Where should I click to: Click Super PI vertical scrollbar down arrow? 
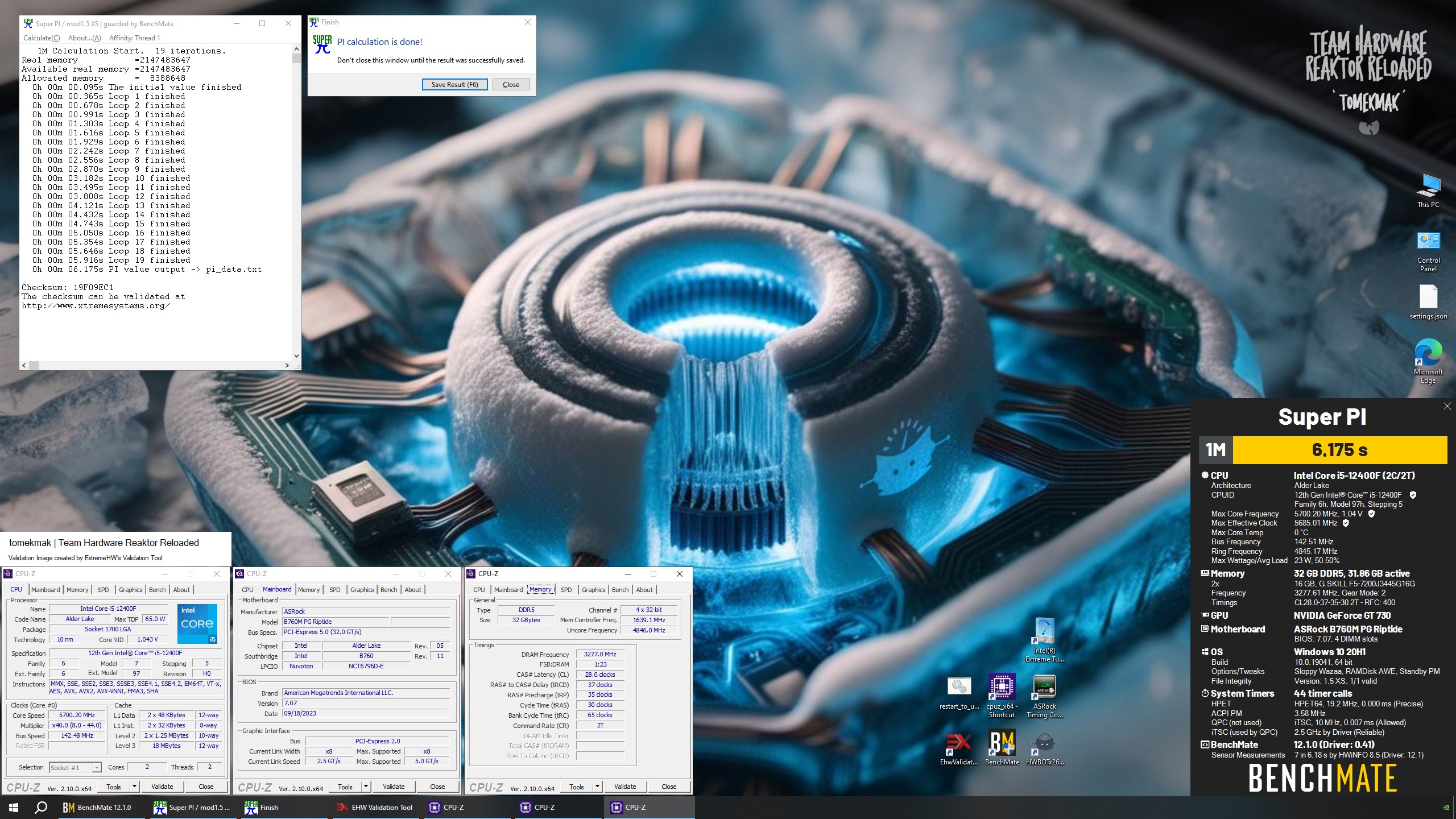pyautogui.click(x=296, y=356)
